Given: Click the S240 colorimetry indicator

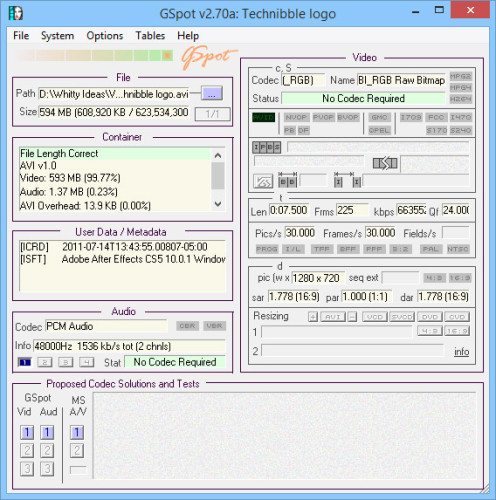Looking at the screenshot, I should pyautogui.click(x=460, y=130).
